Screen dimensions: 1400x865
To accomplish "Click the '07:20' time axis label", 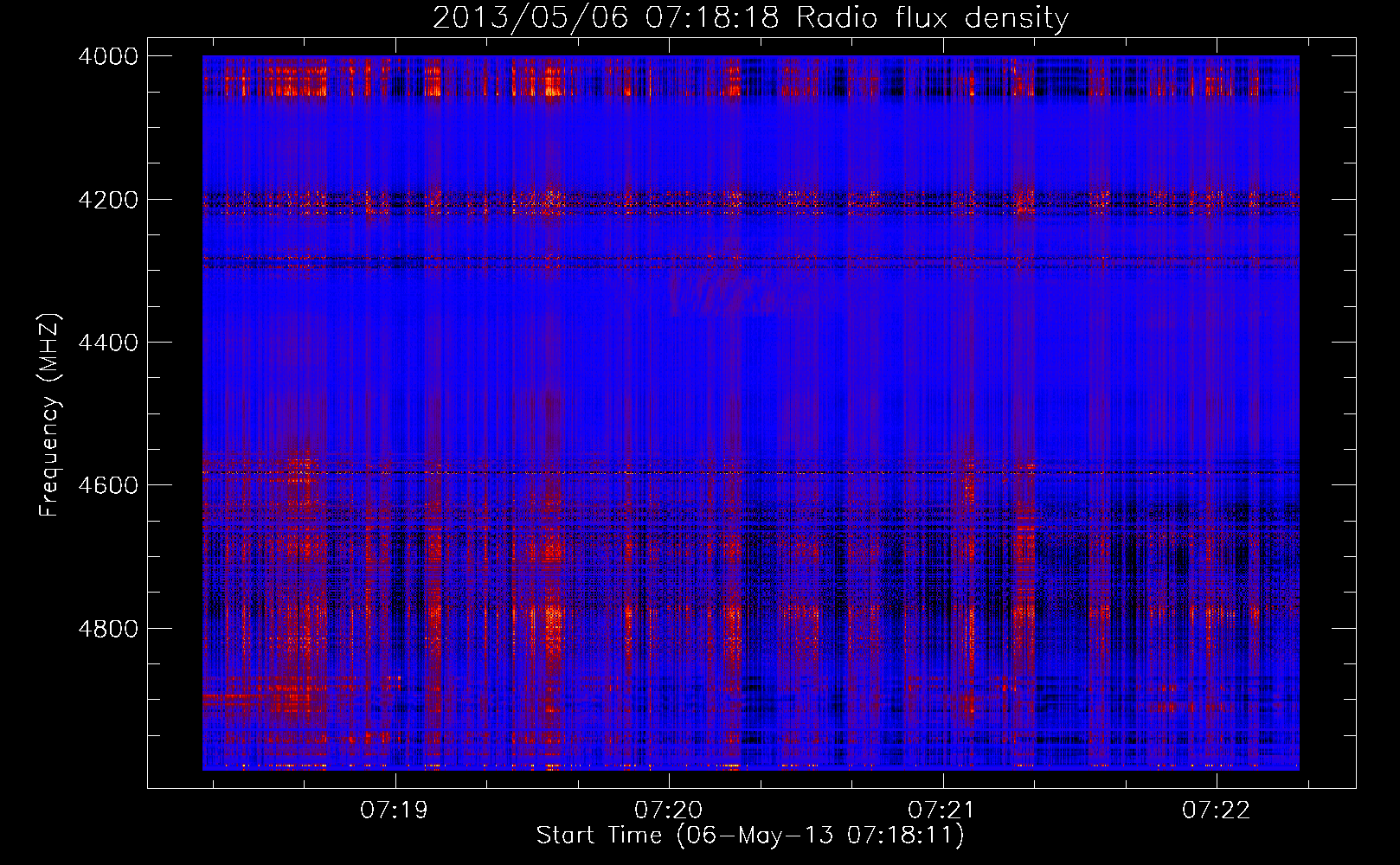I will pos(669,811).
